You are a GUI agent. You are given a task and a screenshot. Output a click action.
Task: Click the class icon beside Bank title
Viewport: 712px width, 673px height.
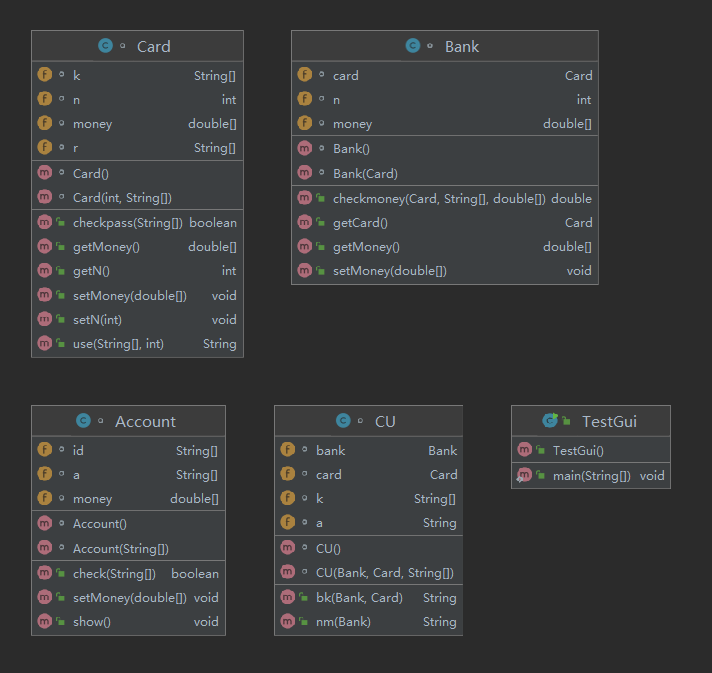click(413, 46)
